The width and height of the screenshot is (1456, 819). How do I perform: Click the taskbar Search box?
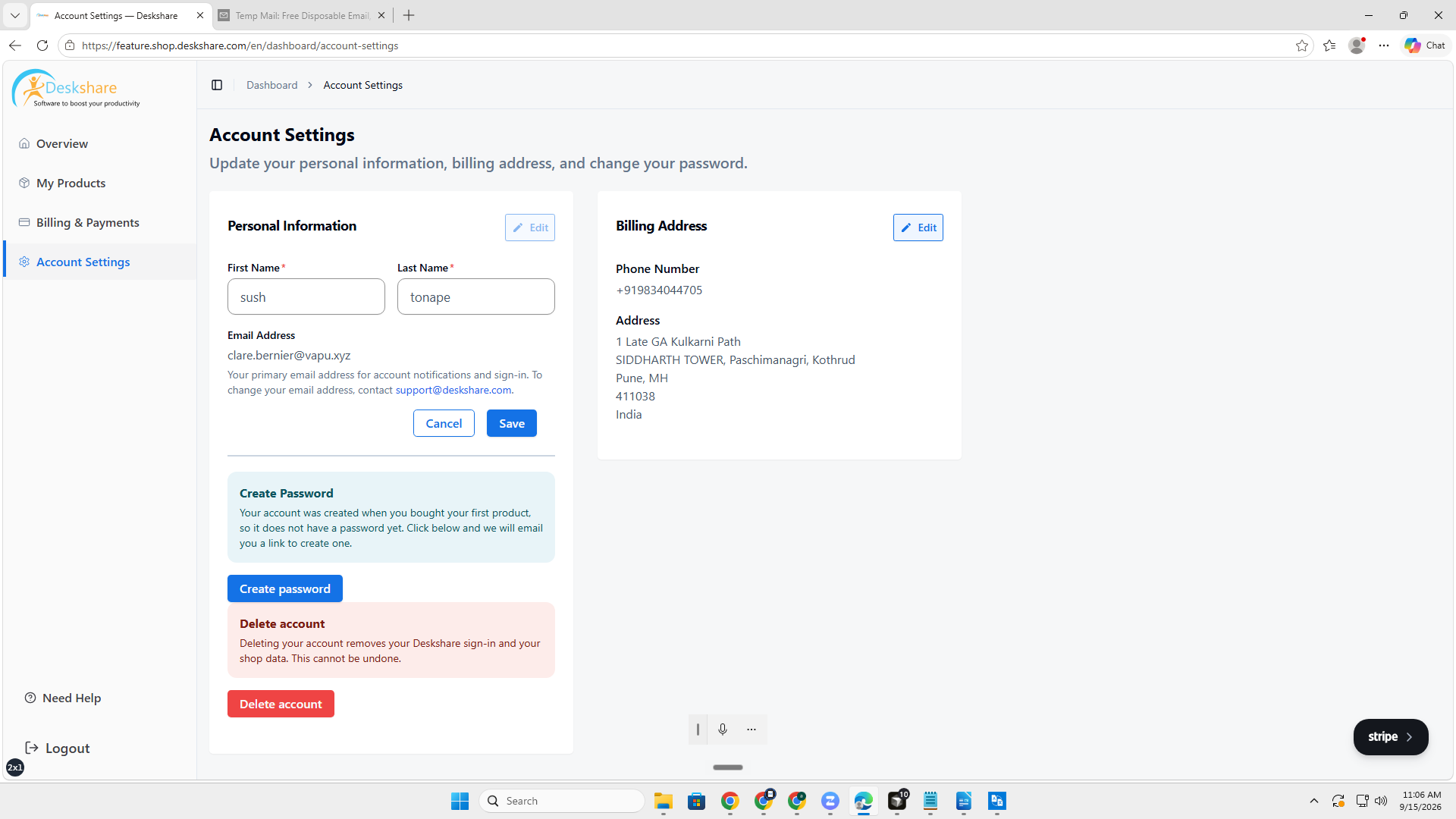pos(562,801)
